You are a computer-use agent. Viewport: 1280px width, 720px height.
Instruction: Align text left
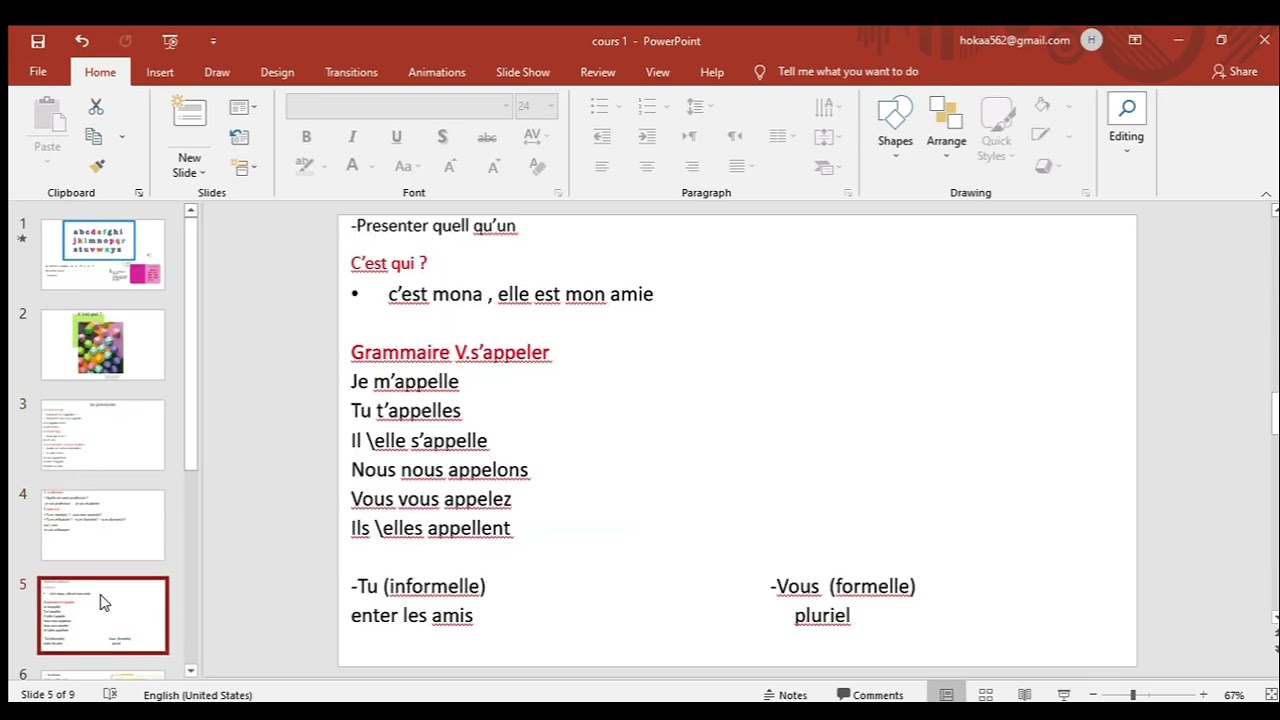[x=602, y=166]
